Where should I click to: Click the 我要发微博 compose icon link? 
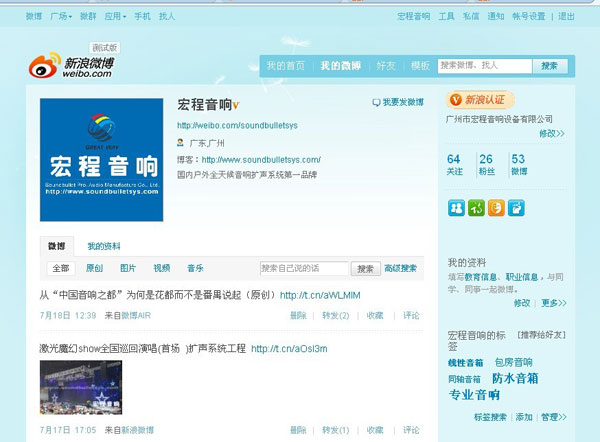pos(397,103)
